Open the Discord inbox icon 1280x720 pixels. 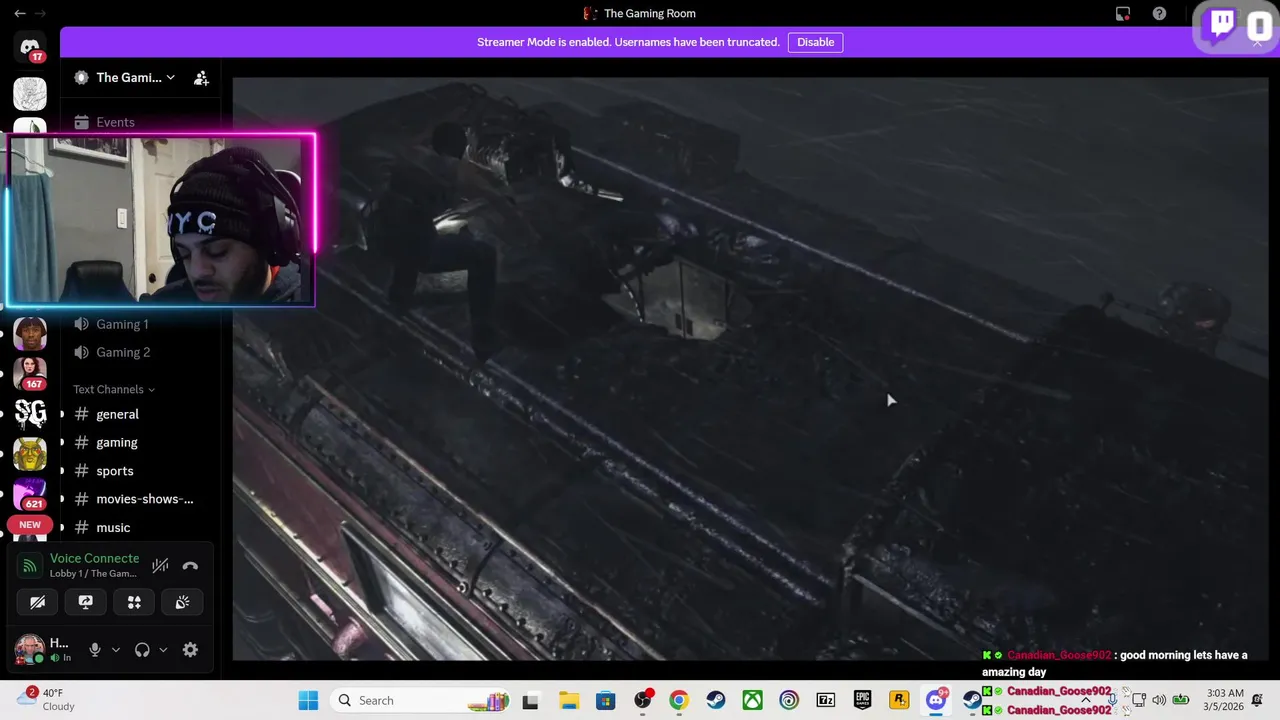point(1123,13)
